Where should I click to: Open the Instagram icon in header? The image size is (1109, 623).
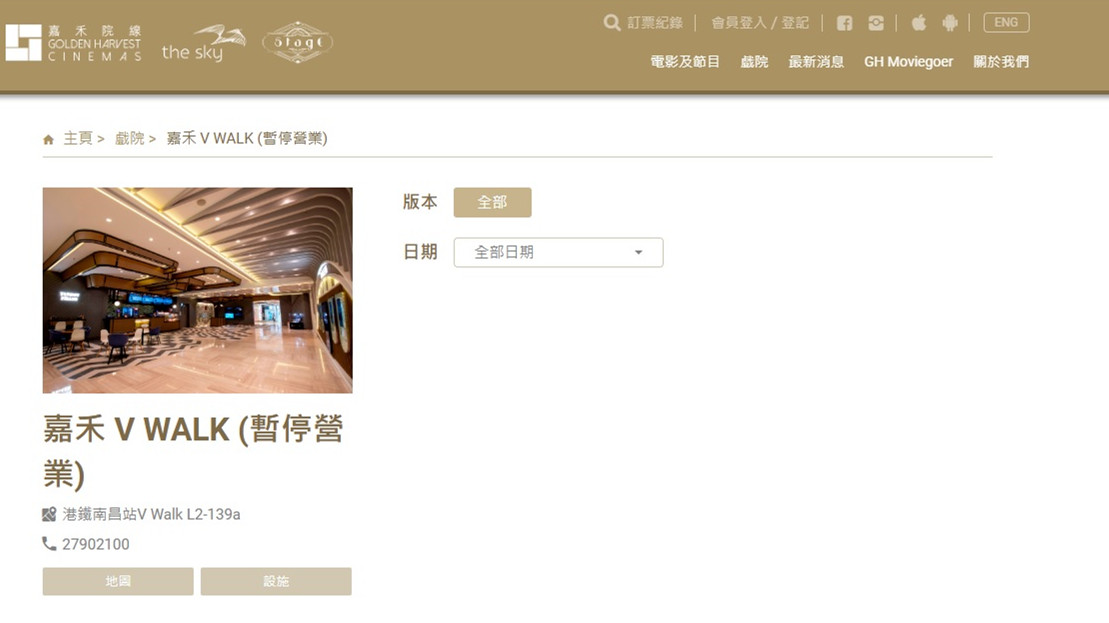(876, 23)
